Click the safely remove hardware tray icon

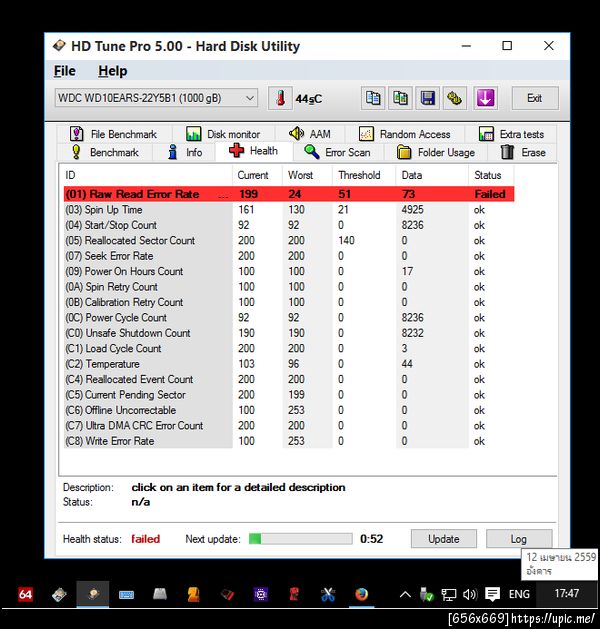click(426, 594)
